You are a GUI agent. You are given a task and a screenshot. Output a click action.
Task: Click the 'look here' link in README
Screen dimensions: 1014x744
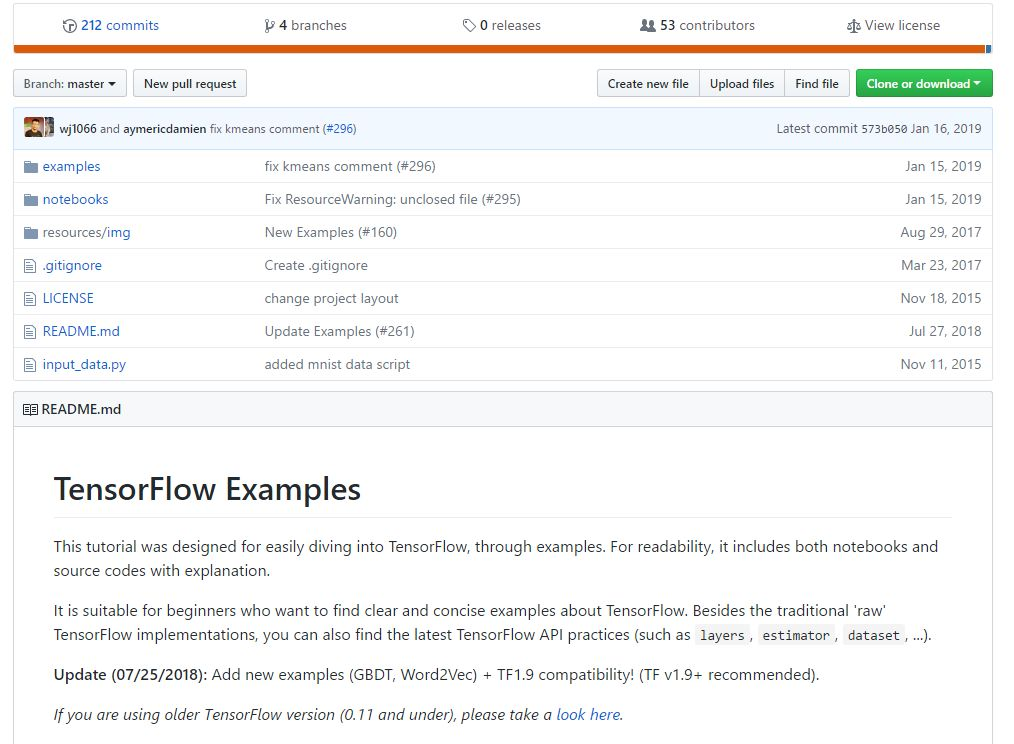[588, 714]
